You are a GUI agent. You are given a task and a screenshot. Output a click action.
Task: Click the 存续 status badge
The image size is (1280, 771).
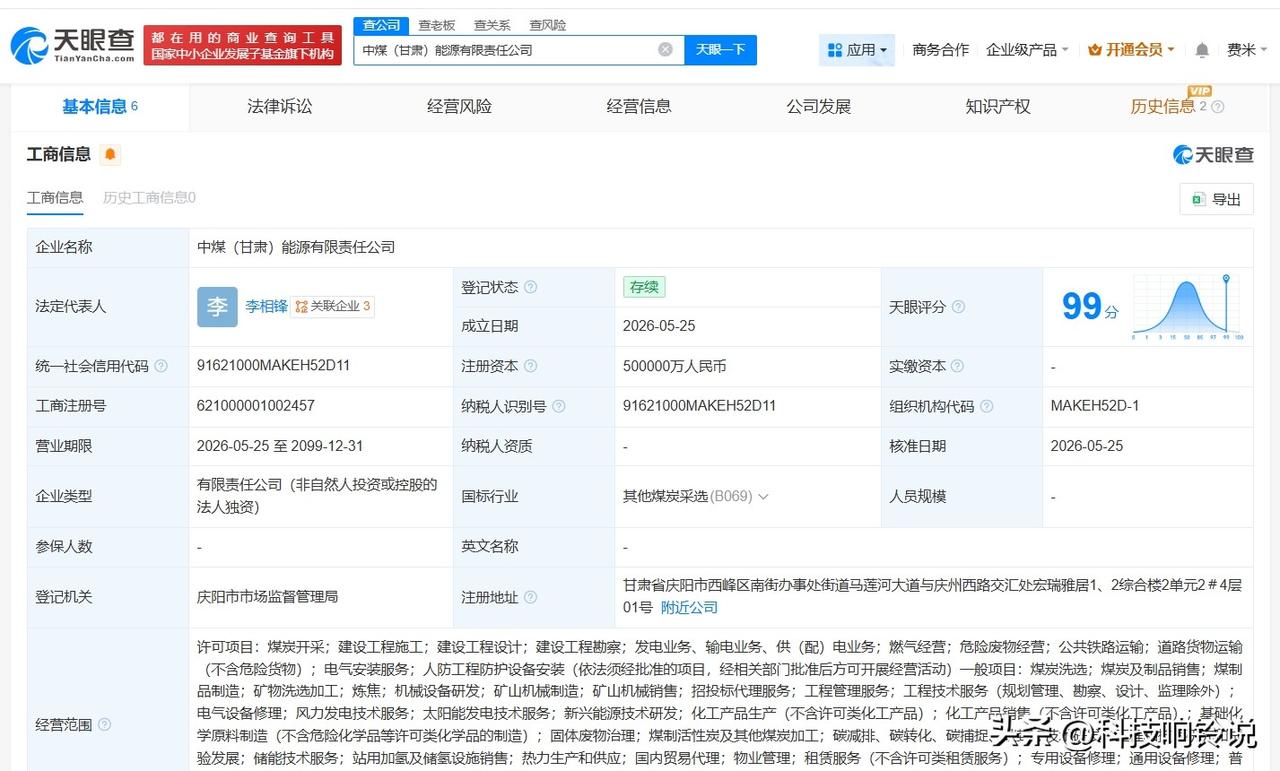pos(644,287)
